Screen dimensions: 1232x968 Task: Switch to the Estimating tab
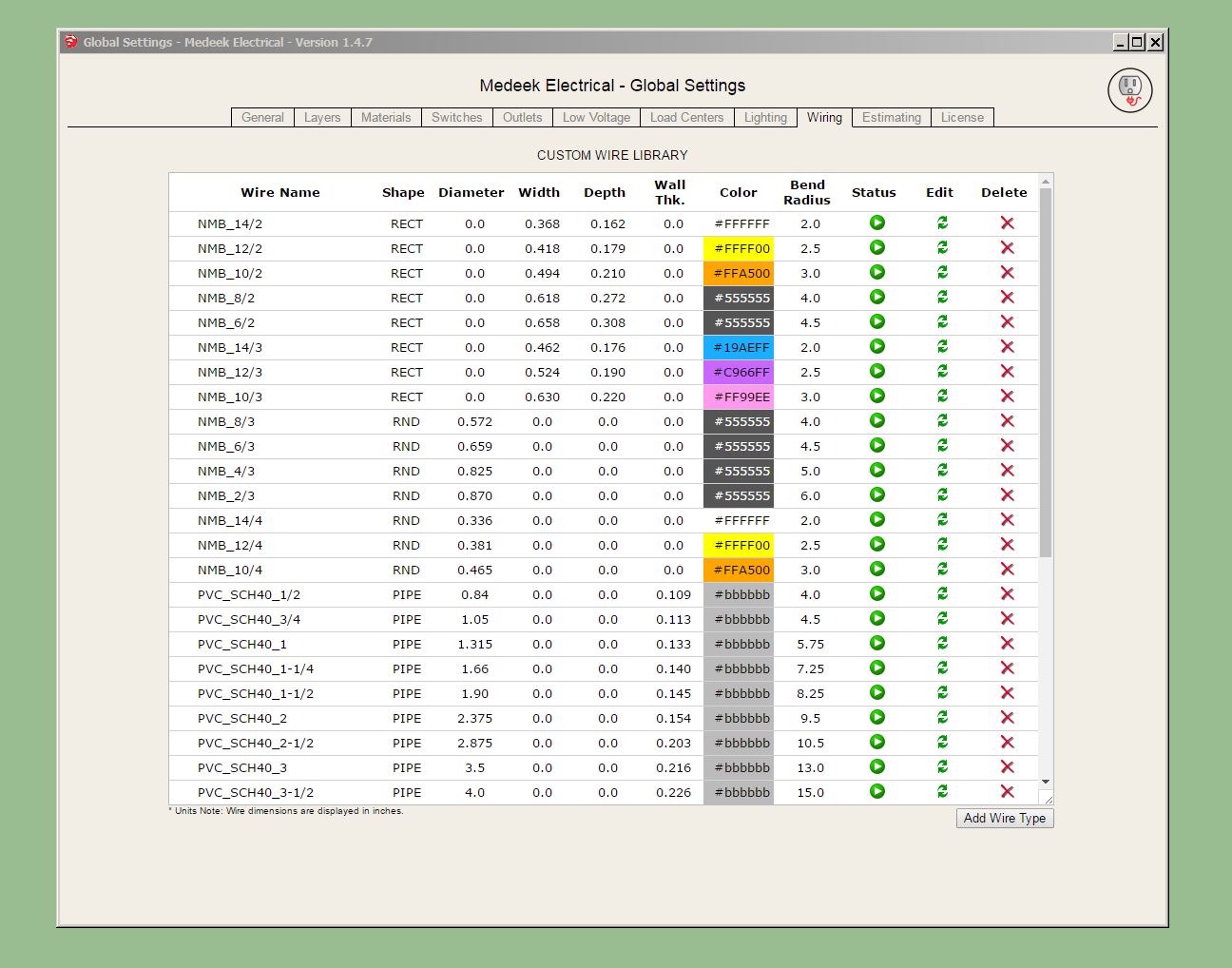point(892,117)
